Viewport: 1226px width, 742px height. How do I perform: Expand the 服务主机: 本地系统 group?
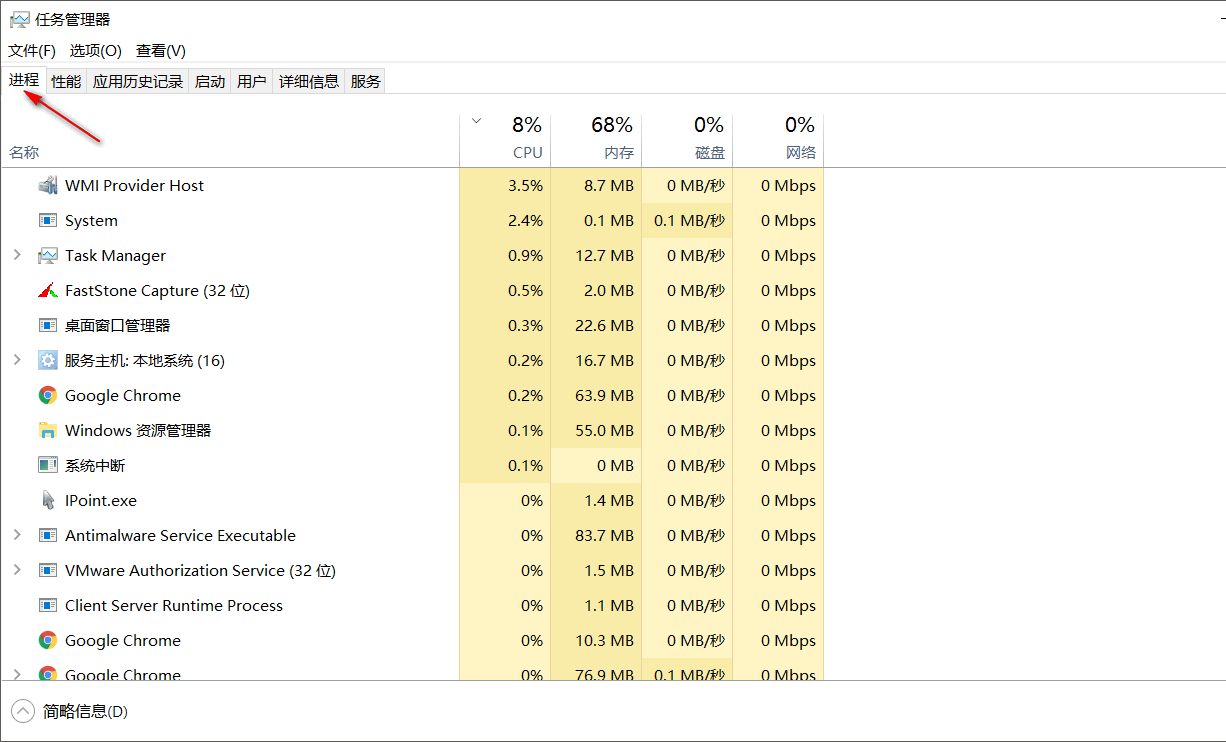15,360
